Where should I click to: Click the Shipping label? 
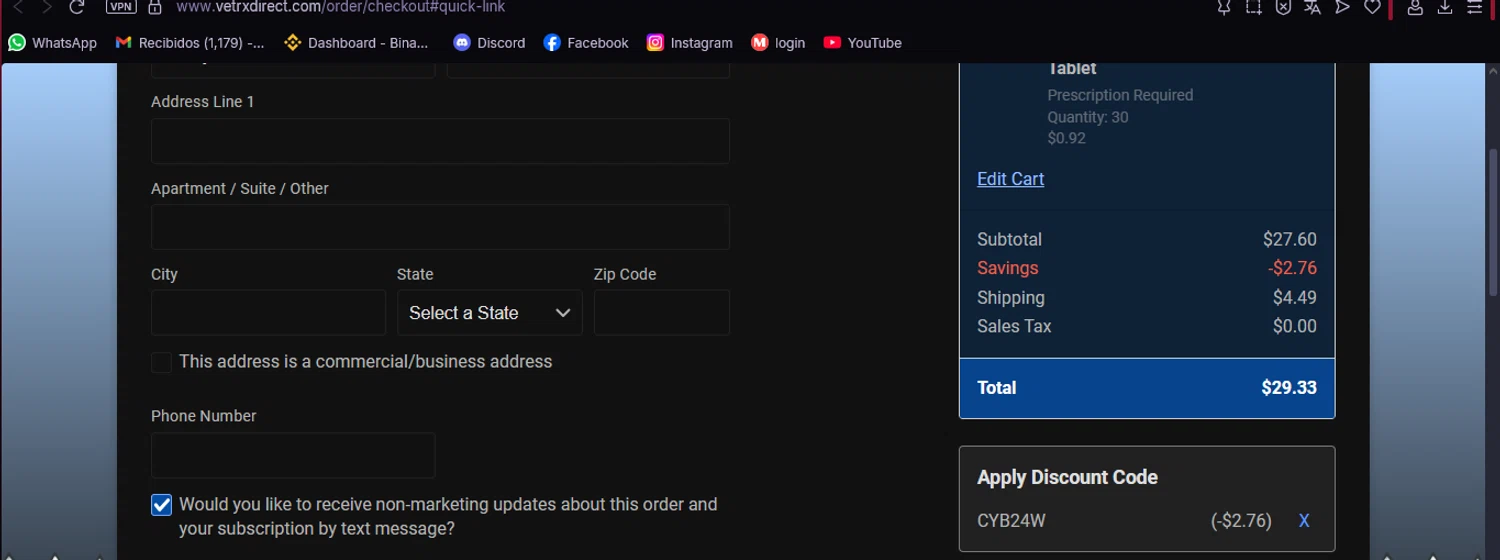(x=1011, y=298)
